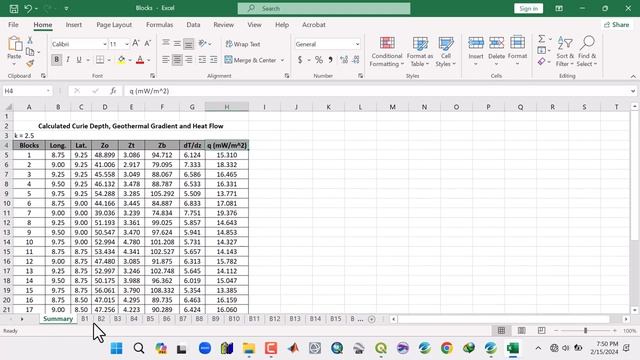Open the General number format dropdown
Screen dimensions: 640x360
pyautogui.click(x=357, y=44)
